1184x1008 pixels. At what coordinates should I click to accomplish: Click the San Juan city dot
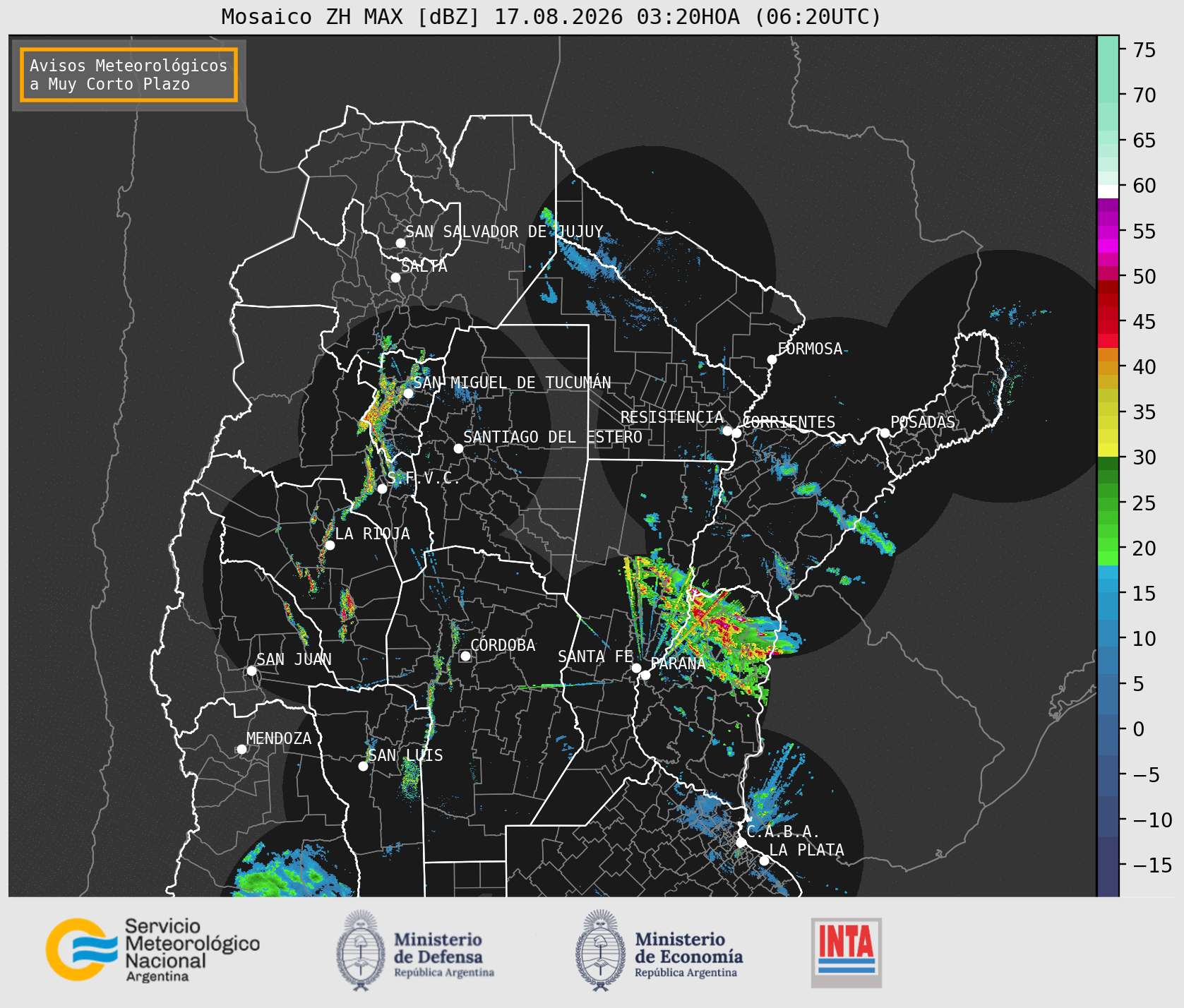(251, 671)
